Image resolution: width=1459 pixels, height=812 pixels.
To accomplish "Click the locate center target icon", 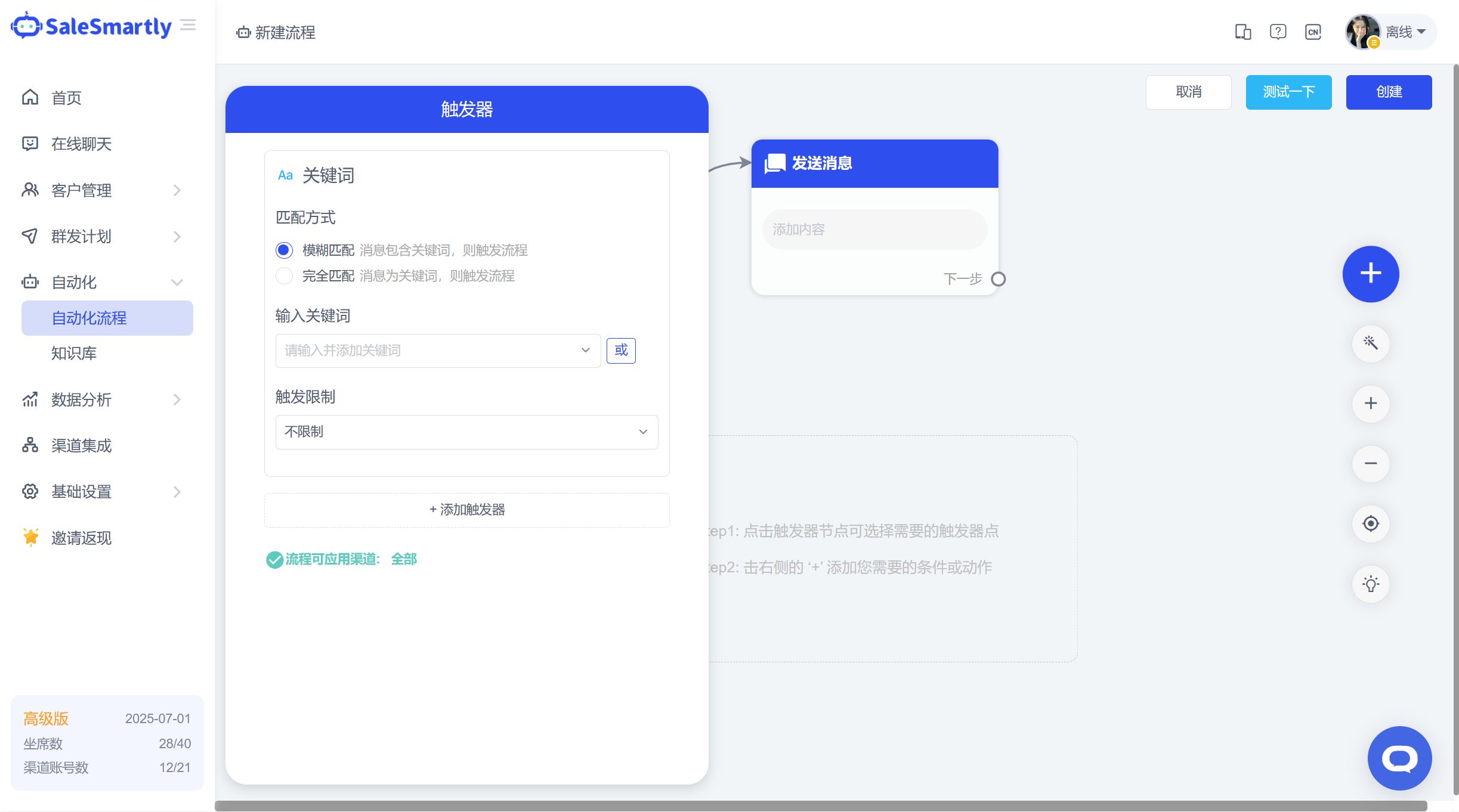I will pyautogui.click(x=1370, y=523).
